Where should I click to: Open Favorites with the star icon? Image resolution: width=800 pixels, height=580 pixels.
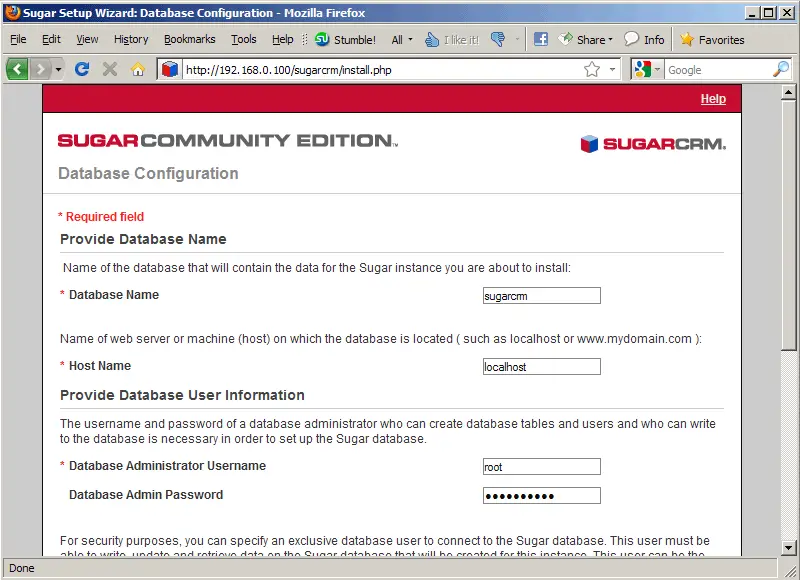click(x=687, y=39)
